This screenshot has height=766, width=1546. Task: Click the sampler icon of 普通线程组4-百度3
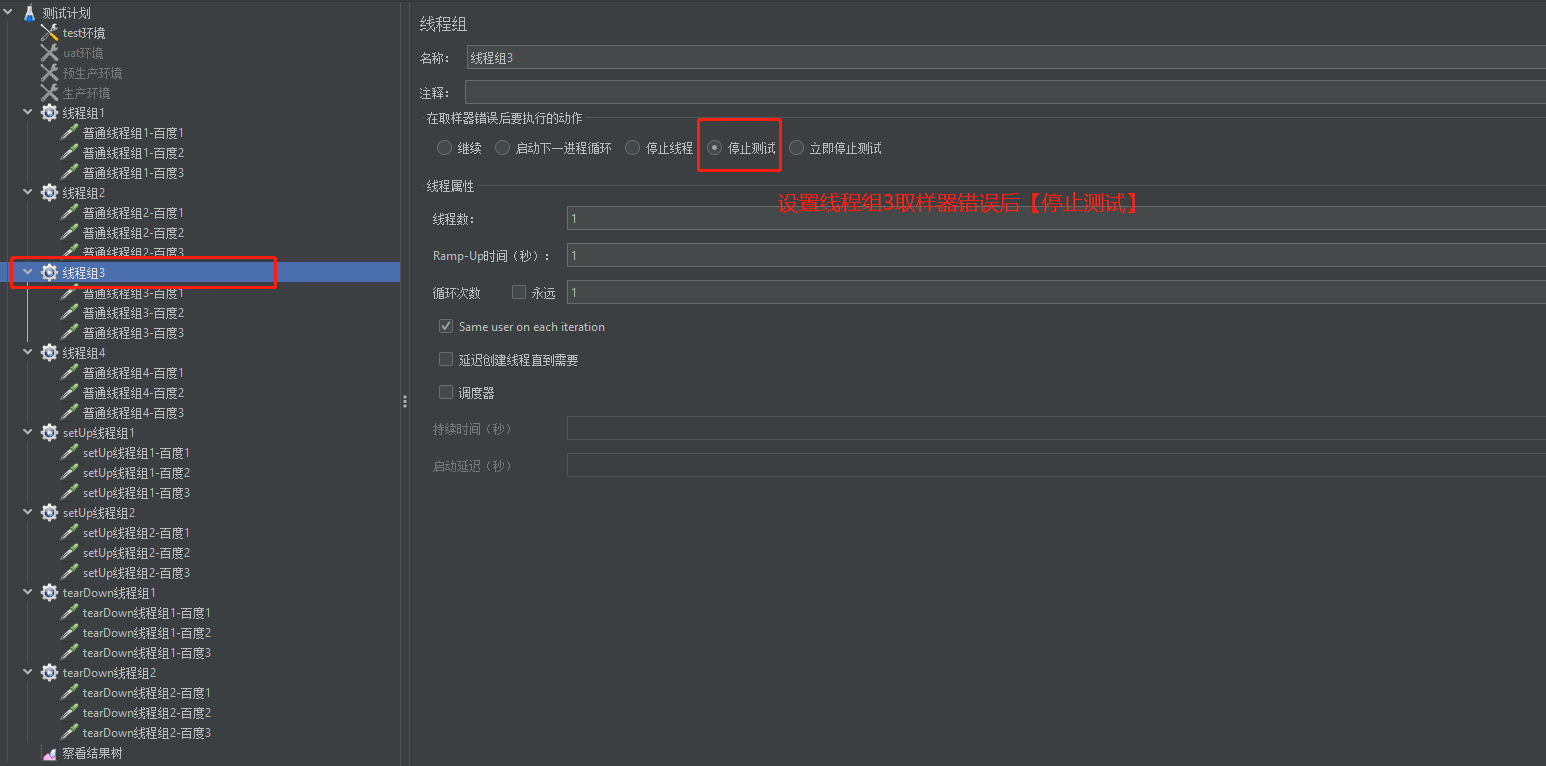coord(69,413)
